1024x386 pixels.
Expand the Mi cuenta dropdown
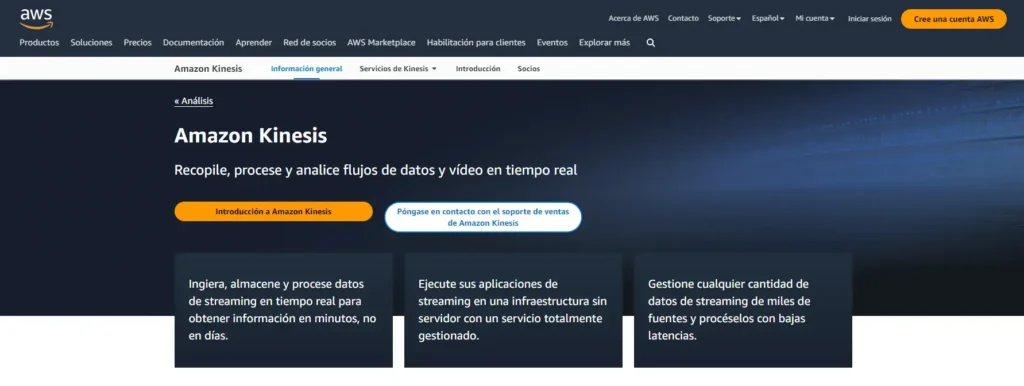[x=815, y=18]
